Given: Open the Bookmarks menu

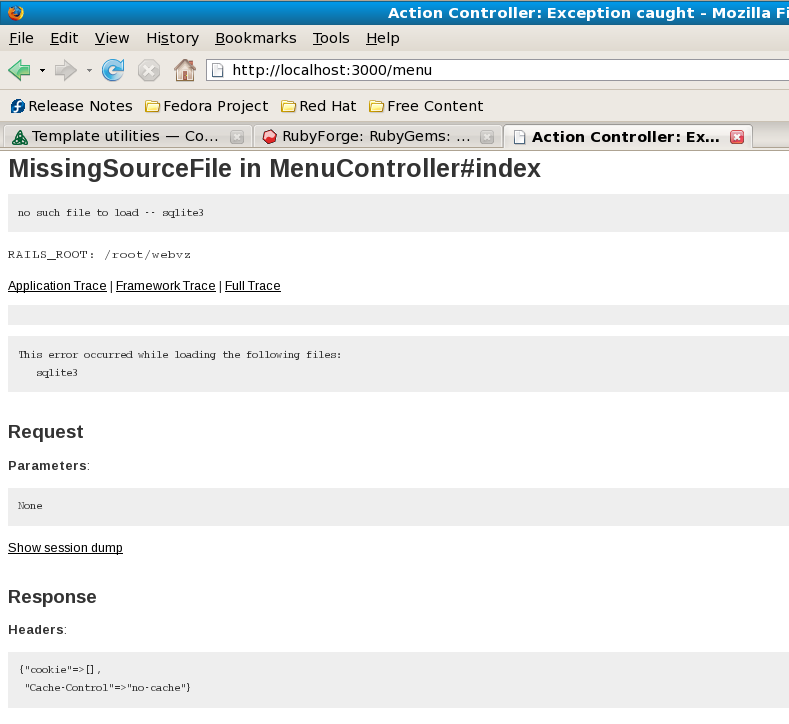Looking at the screenshot, I should coord(255,38).
